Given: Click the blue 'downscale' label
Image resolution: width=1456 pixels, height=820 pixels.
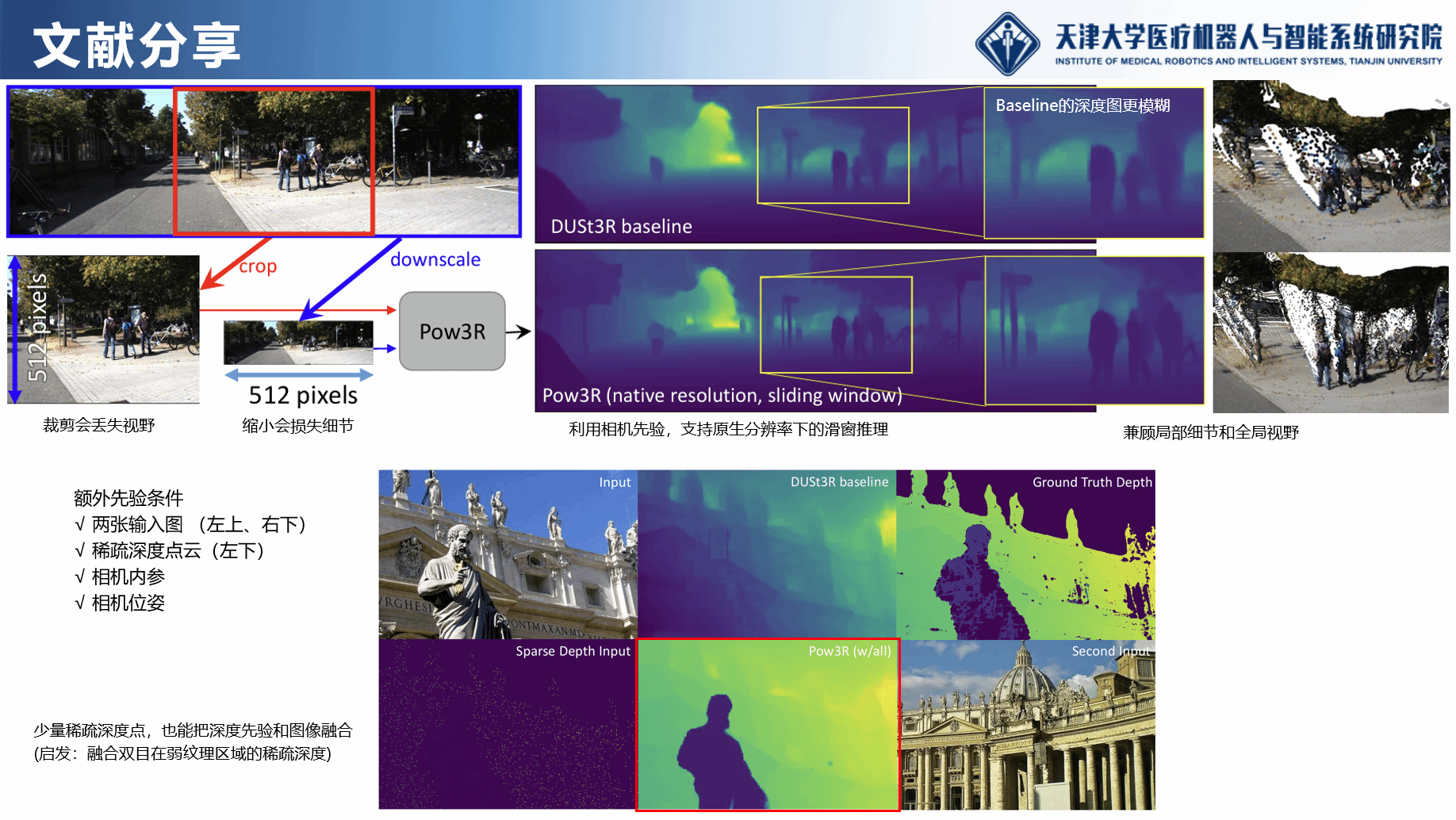Looking at the screenshot, I should point(435,260).
